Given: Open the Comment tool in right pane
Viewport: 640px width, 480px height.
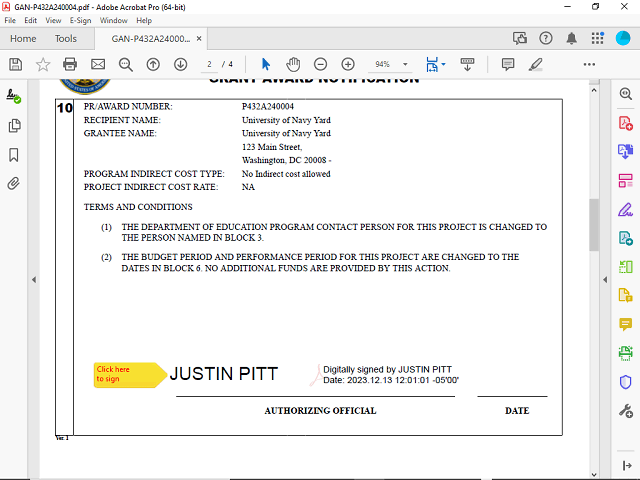Looking at the screenshot, I should coord(626,324).
